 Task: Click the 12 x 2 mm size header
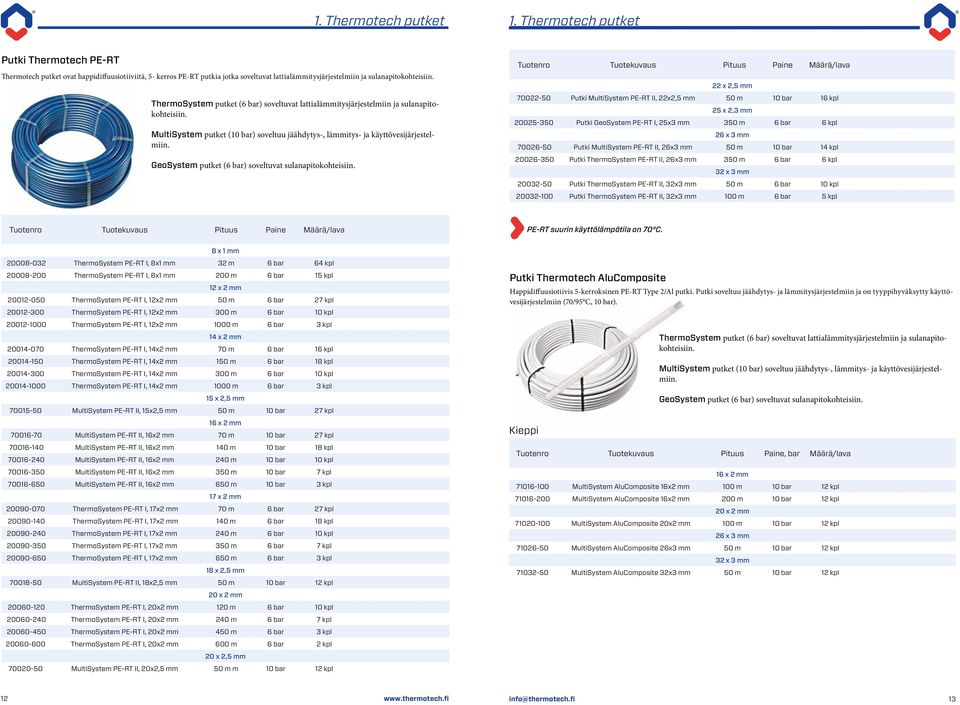[x=225, y=288]
